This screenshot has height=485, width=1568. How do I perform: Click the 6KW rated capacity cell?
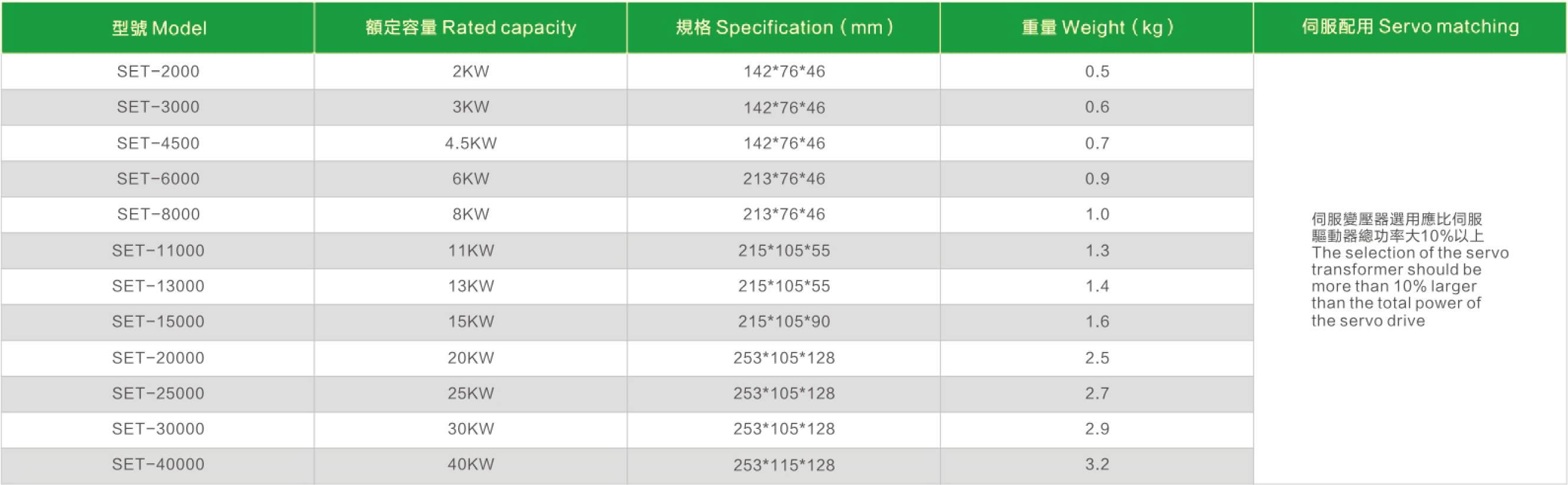(470, 179)
